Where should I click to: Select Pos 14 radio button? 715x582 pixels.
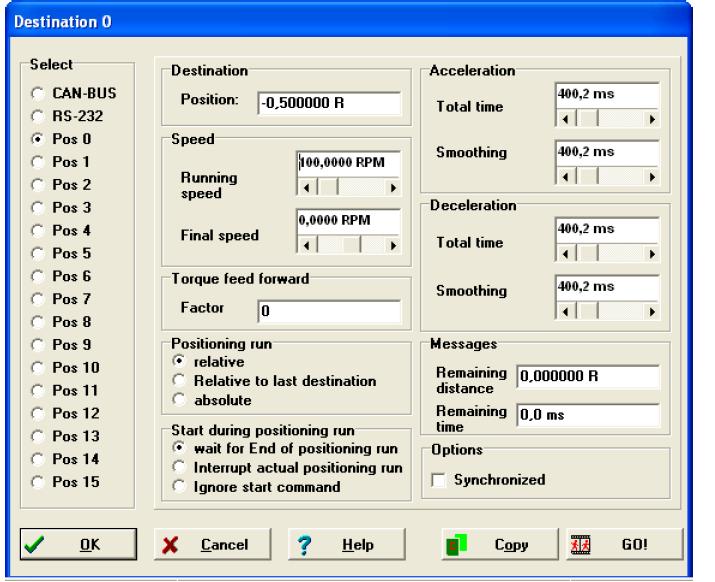(37, 459)
